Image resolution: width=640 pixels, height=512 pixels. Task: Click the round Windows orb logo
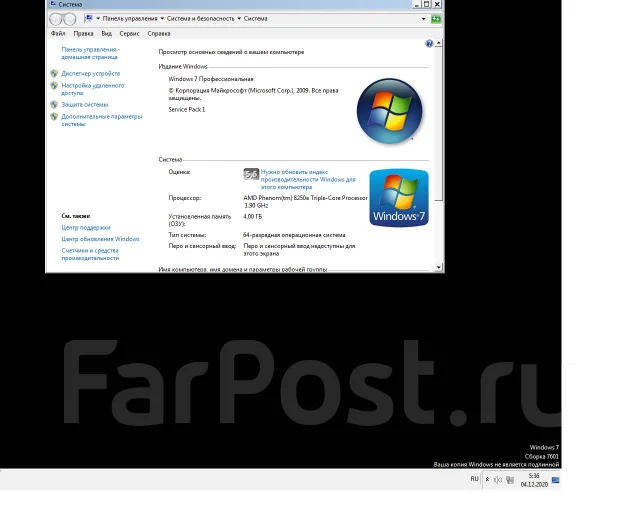click(x=389, y=111)
